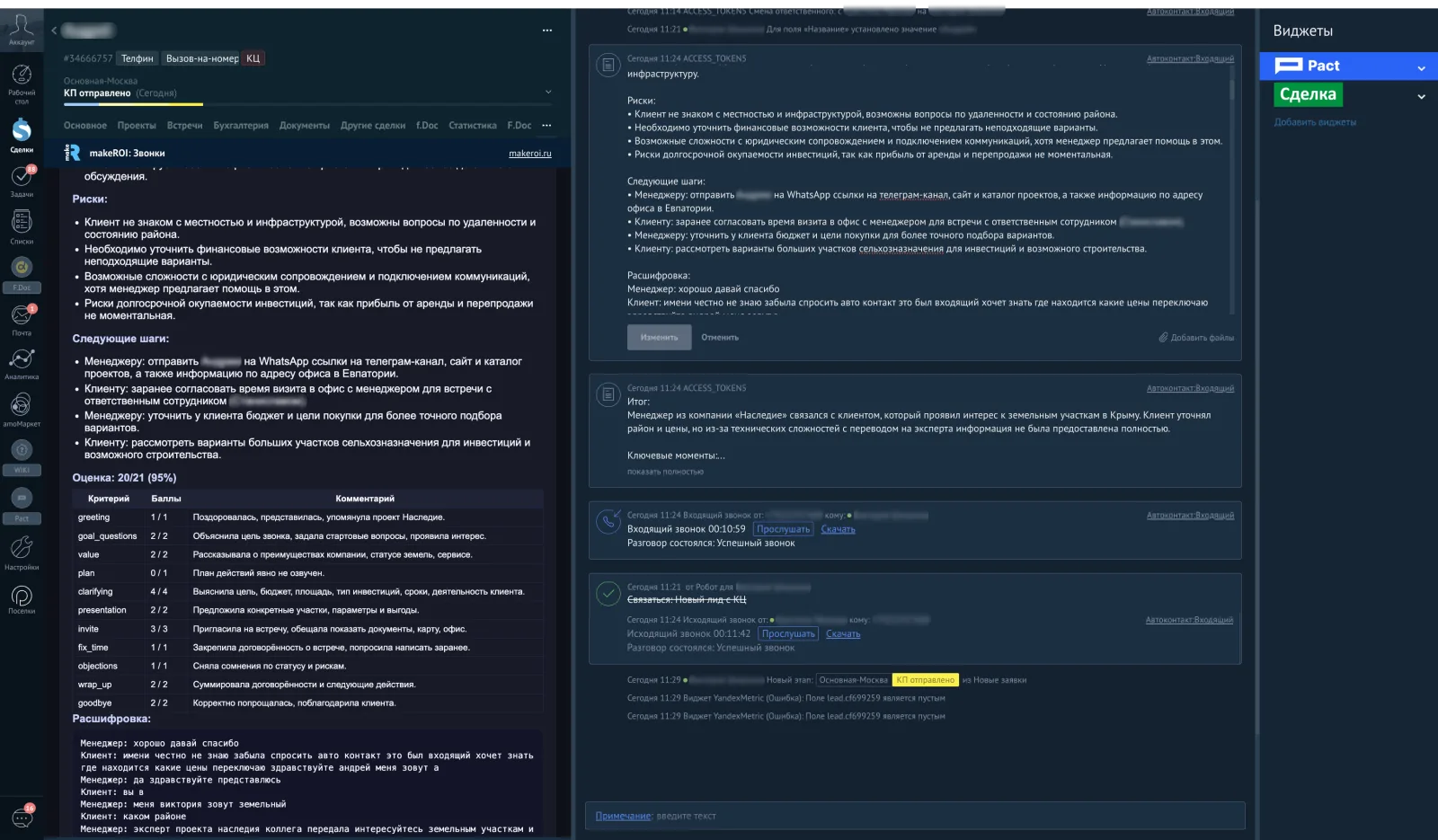Open the Поселки sidebar item

(x=22, y=599)
